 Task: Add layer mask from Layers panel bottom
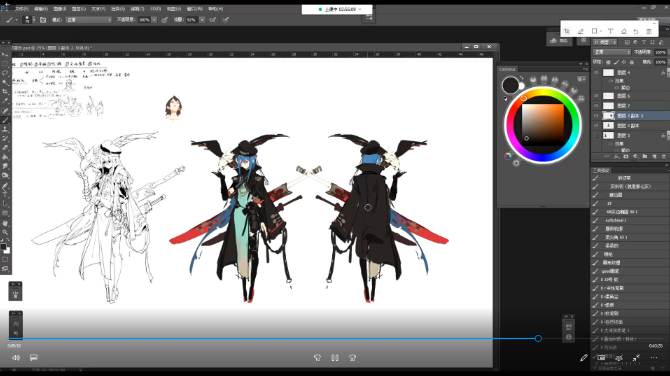click(626, 157)
